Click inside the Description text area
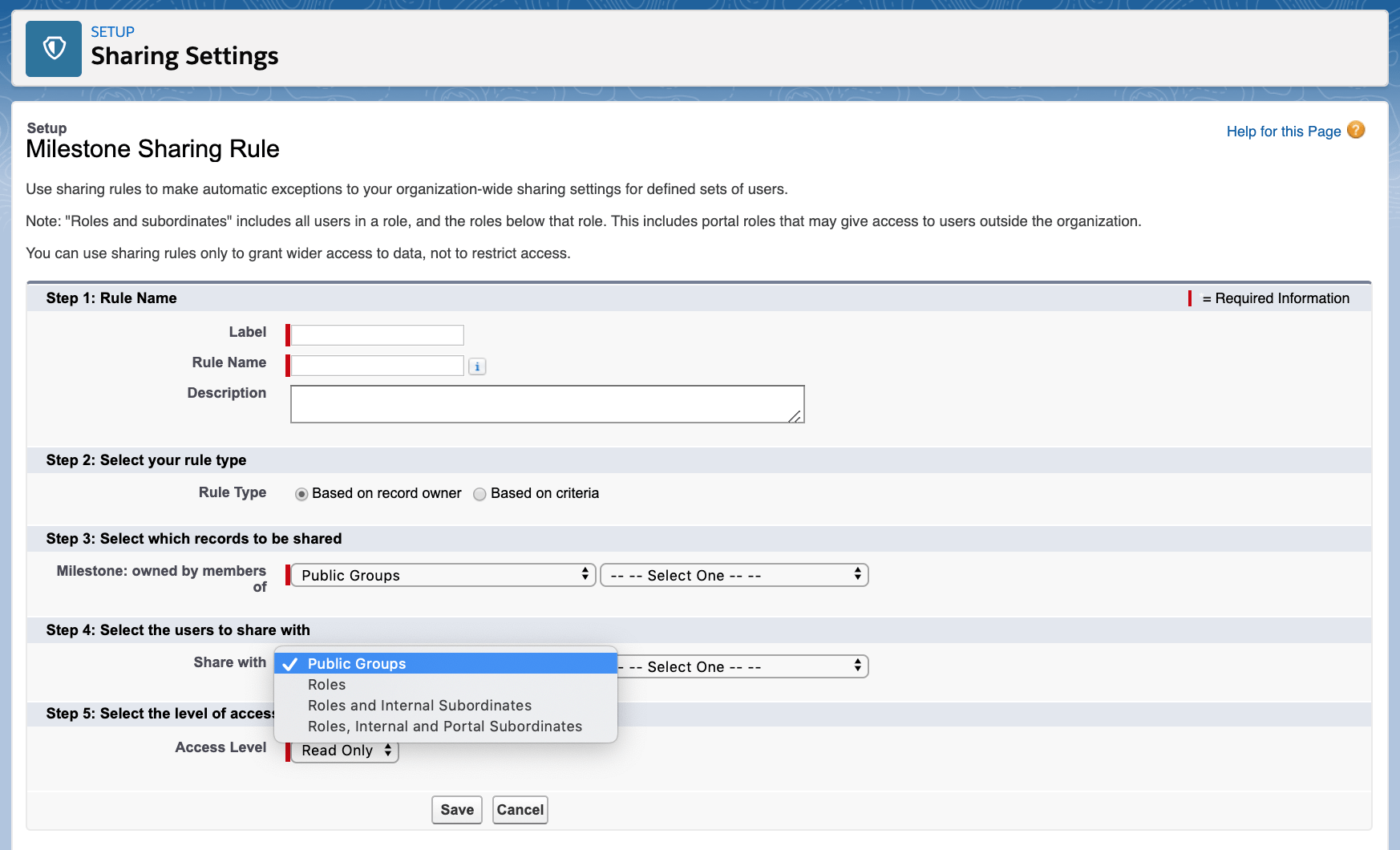 tap(547, 404)
